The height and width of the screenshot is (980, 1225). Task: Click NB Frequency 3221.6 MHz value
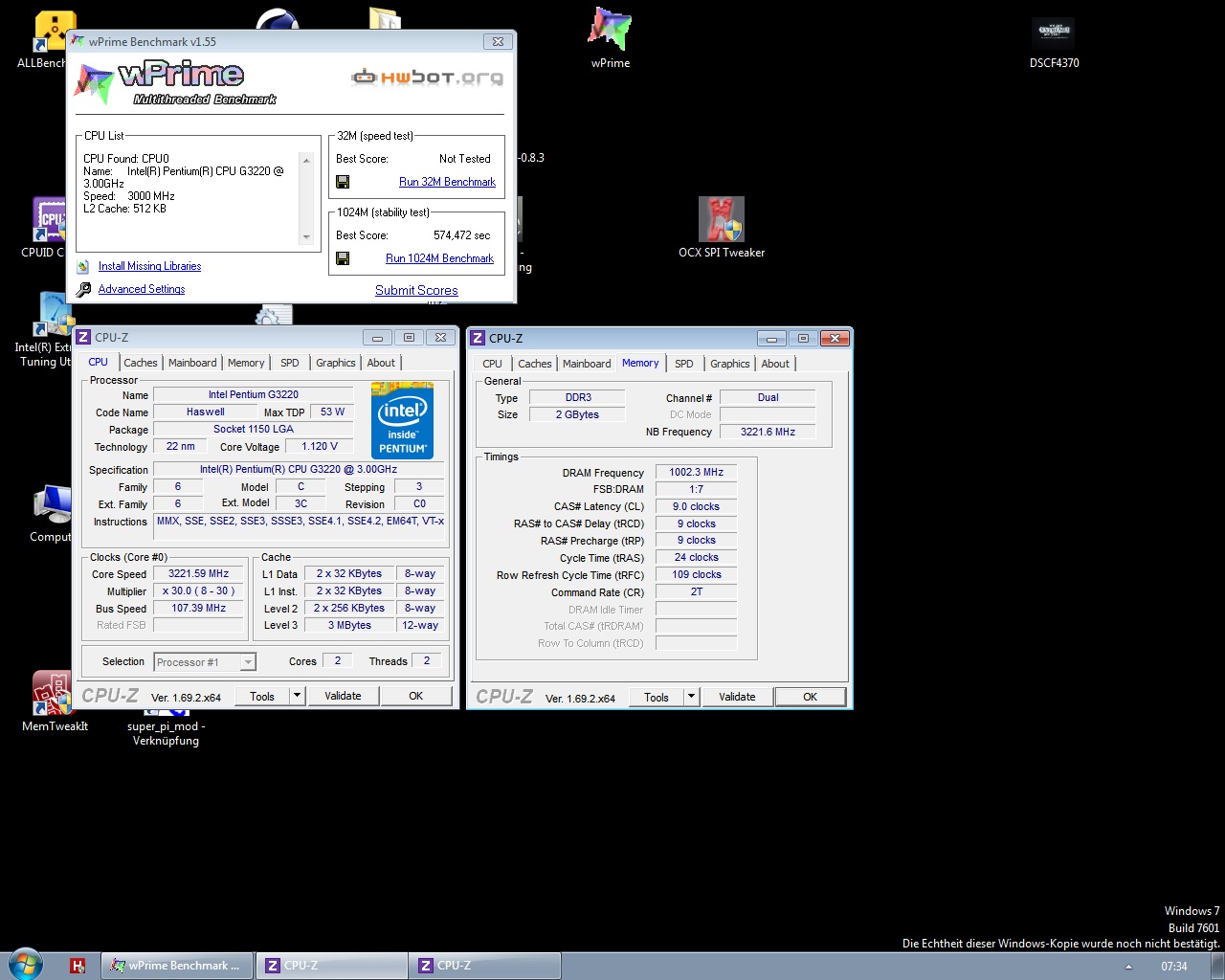[768, 432]
